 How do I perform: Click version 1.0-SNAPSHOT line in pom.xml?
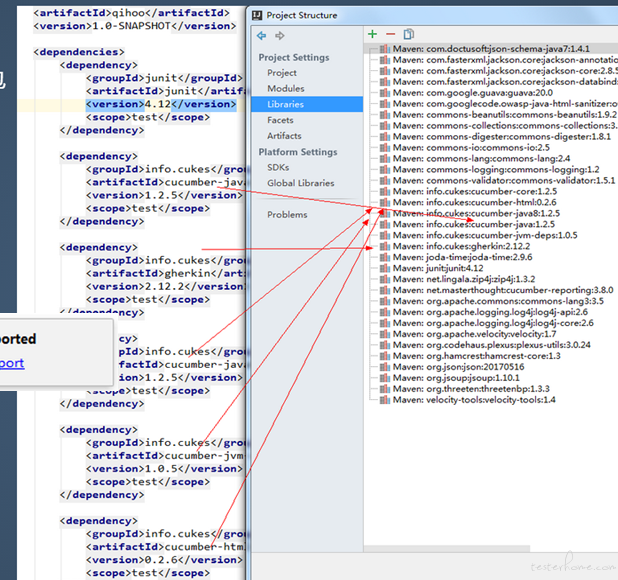pos(135,26)
